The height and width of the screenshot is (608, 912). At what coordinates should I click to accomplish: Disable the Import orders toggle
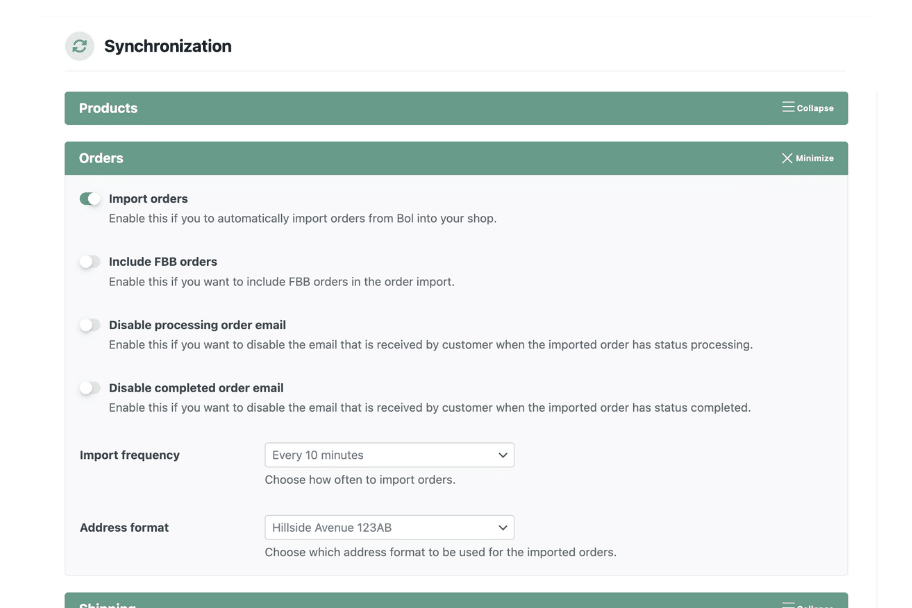(89, 198)
